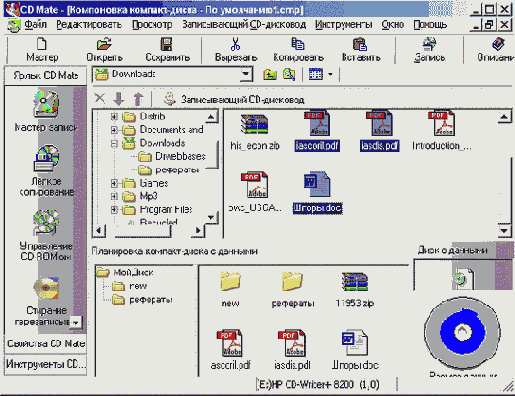Start burning with Запись toolbar icon

coord(429,49)
